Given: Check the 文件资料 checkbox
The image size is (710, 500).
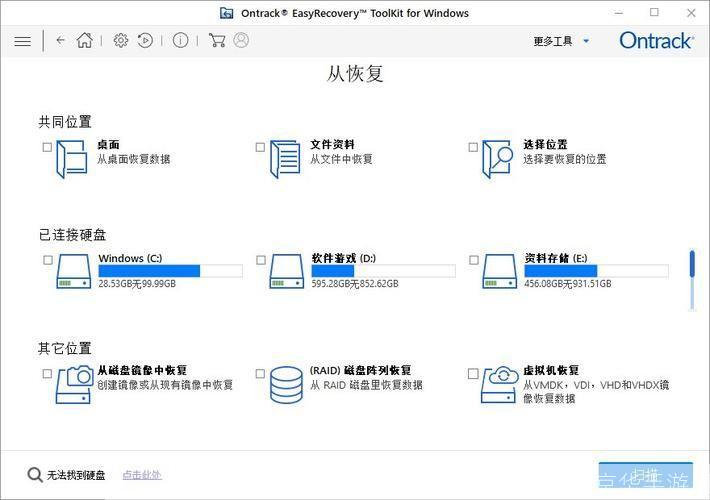Looking at the screenshot, I should pyautogui.click(x=260, y=147).
